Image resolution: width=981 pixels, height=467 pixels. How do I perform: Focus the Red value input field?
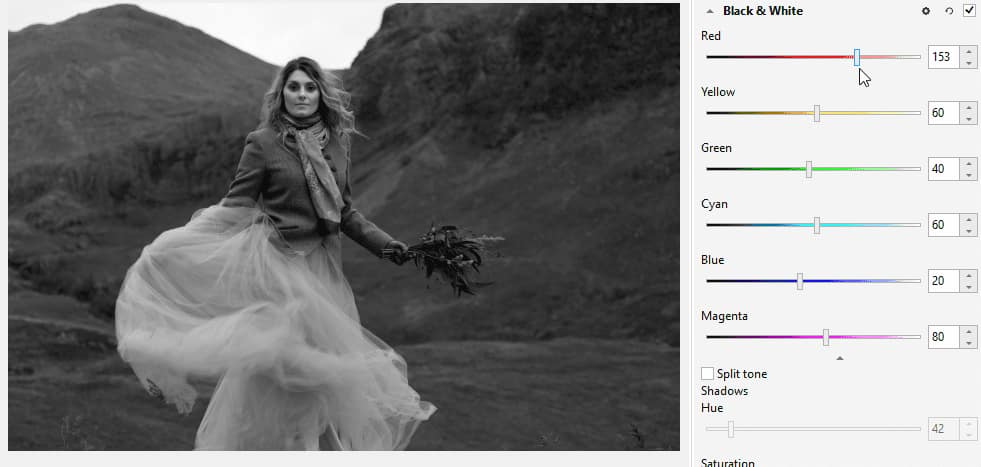(942, 57)
